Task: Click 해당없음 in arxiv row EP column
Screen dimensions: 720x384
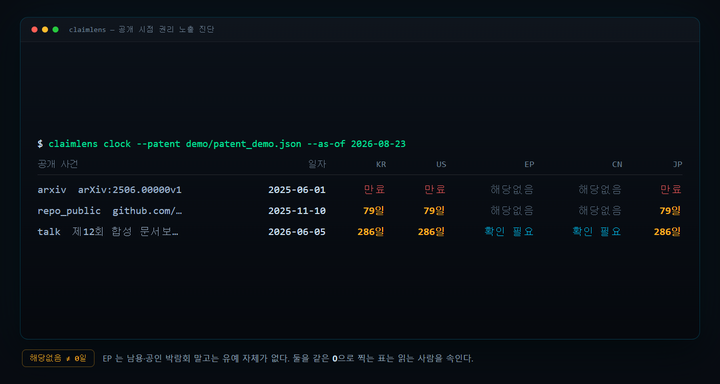Action: (x=512, y=189)
